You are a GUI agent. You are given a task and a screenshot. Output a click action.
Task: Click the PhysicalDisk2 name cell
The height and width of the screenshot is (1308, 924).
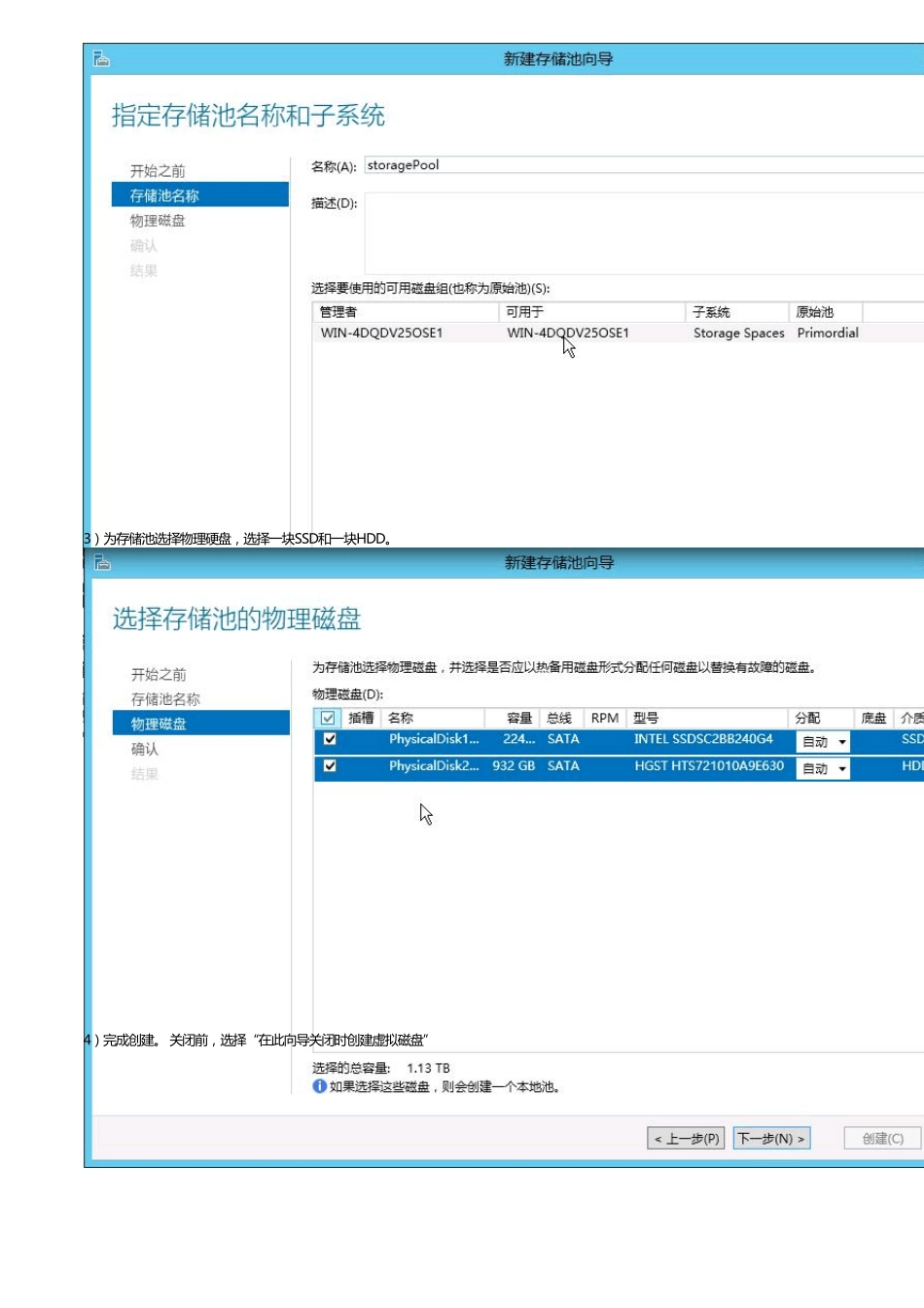pos(434,766)
